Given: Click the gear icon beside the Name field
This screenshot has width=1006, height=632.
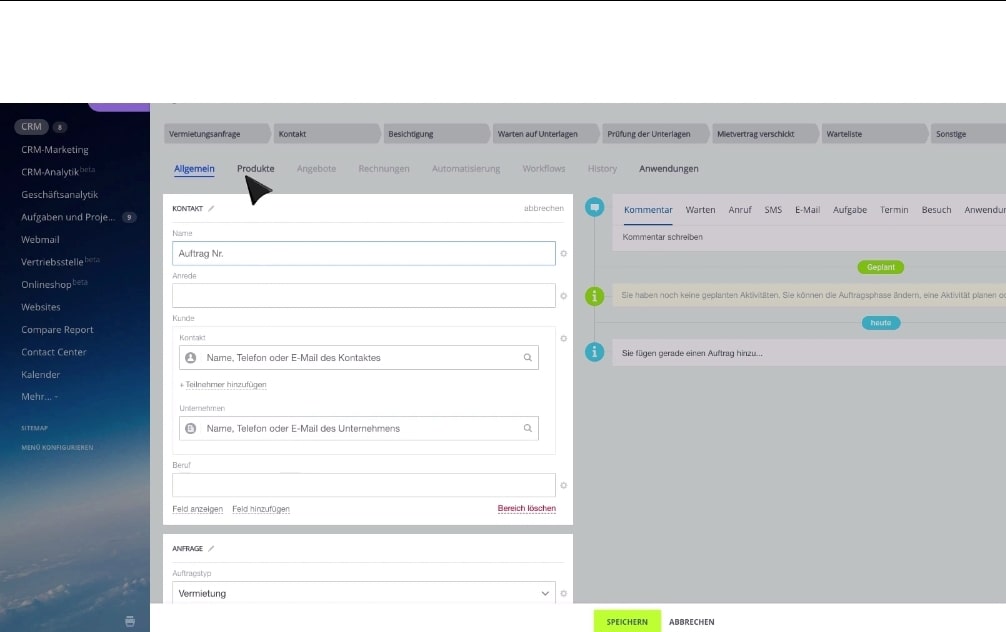Looking at the screenshot, I should pos(564,253).
